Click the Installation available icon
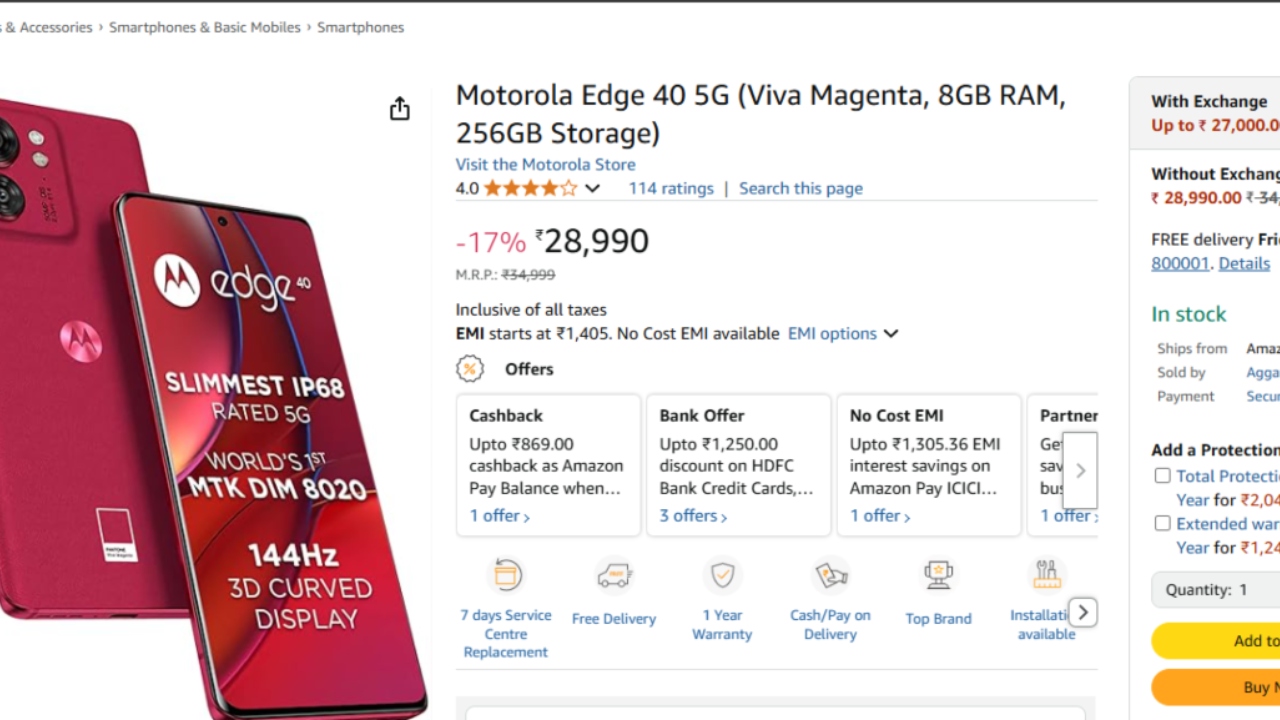This screenshot has width=1280, height=720. tap(1046, 576)
